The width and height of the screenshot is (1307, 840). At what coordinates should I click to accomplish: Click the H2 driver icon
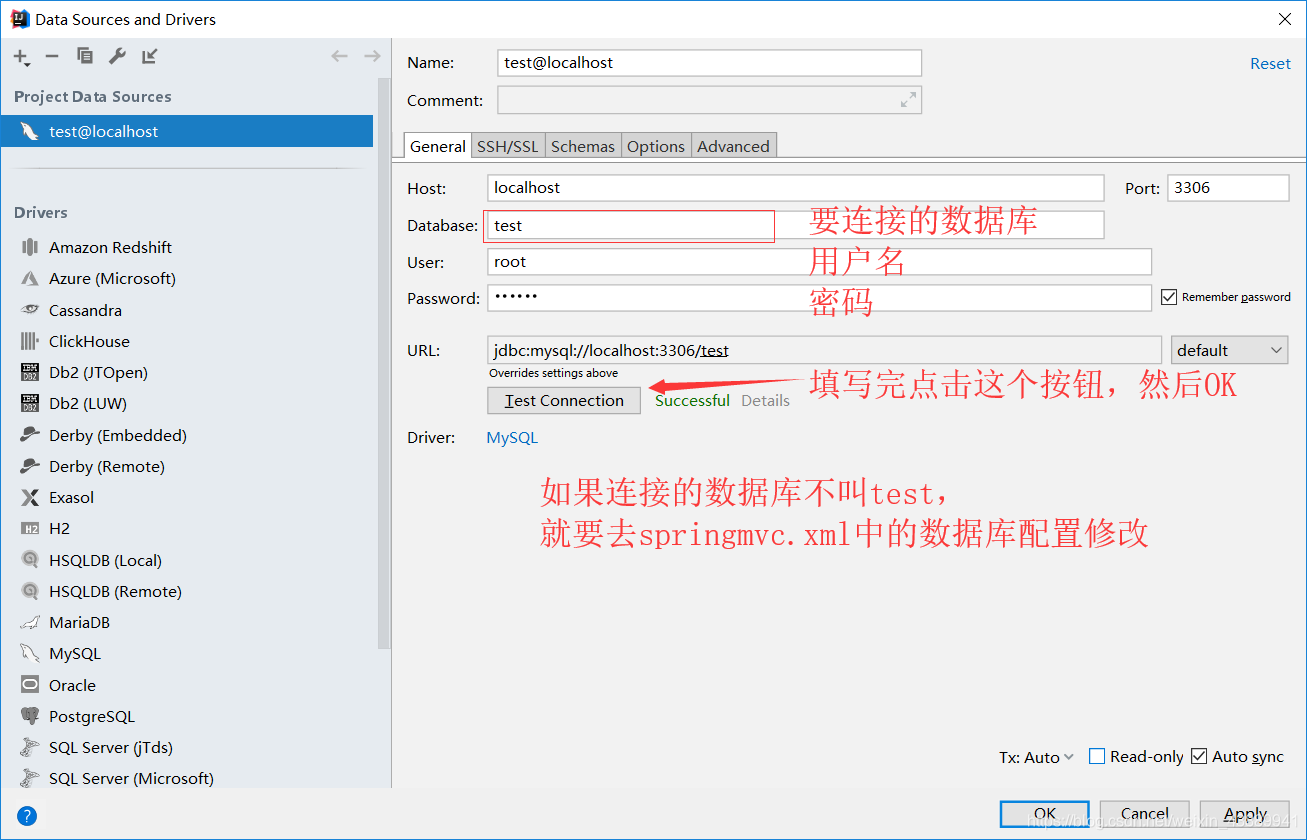click(x=30, y=528)
